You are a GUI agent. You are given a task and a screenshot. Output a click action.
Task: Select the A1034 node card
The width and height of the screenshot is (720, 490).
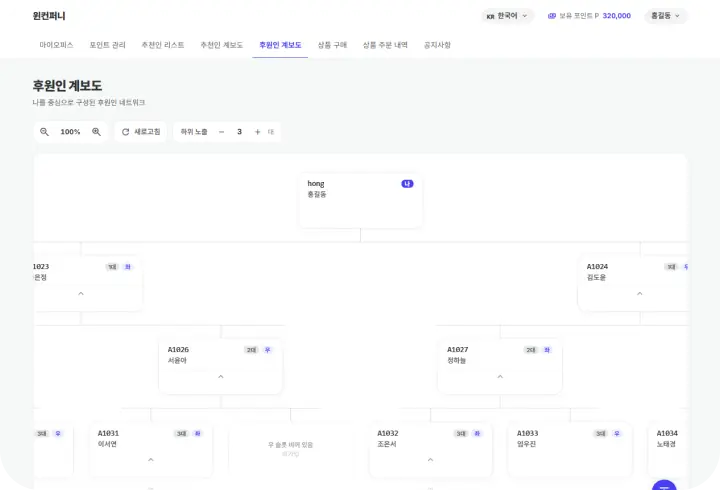coord(668,450)
